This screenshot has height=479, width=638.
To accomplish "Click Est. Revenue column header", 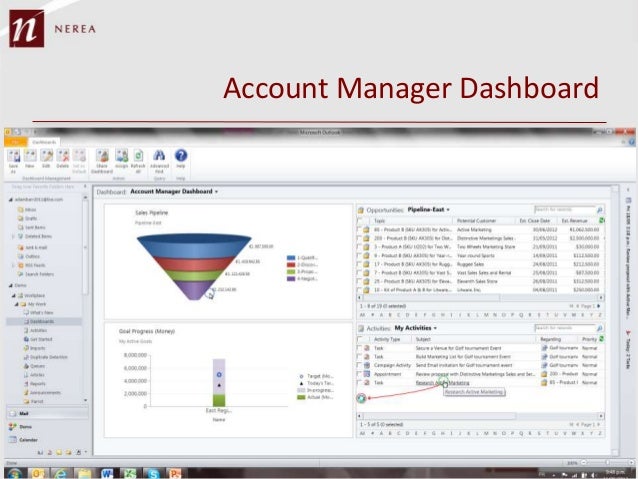I will pyautogui.click(x=575, y=221).
